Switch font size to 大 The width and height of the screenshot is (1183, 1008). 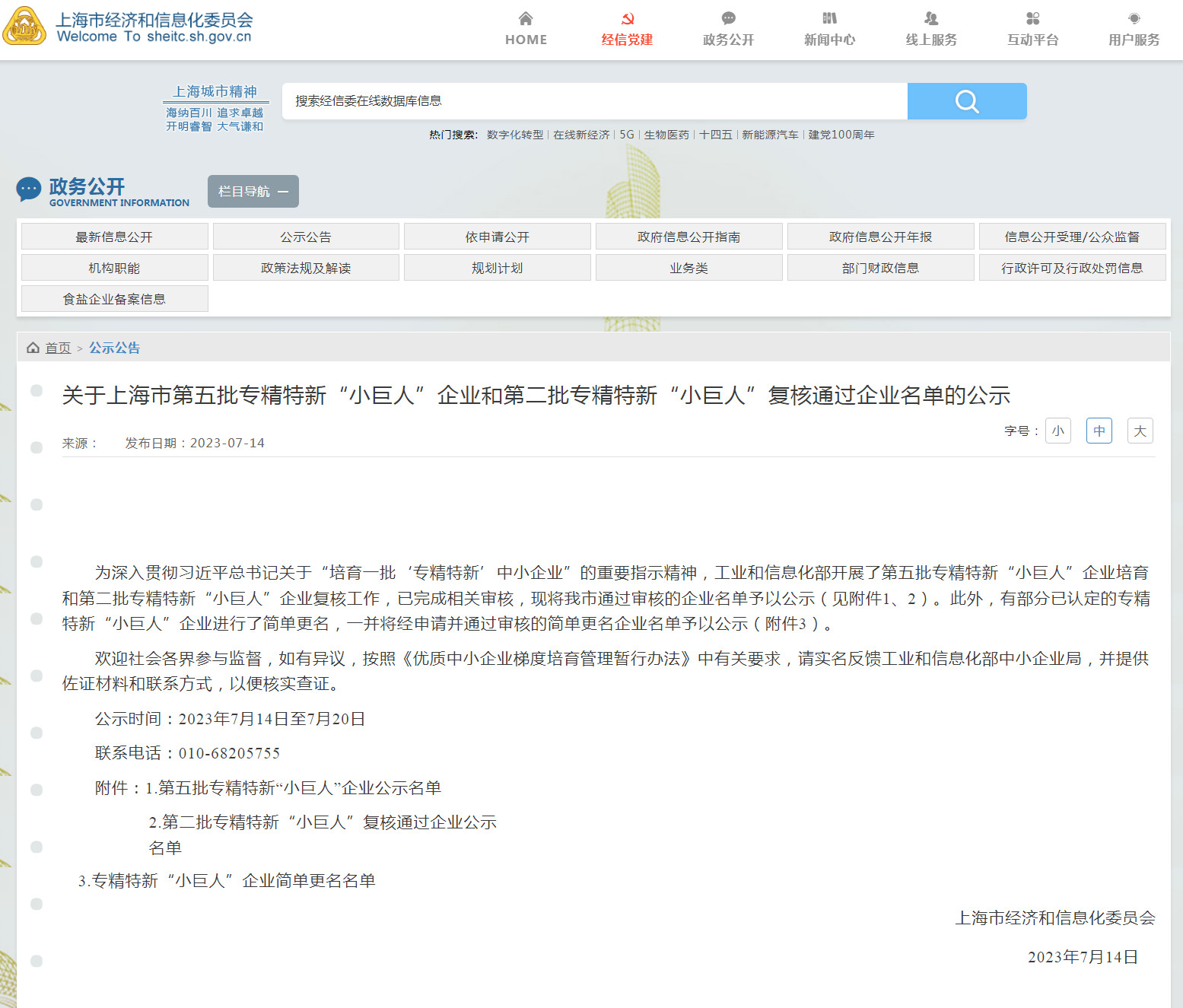click(x=1140, y=431)
